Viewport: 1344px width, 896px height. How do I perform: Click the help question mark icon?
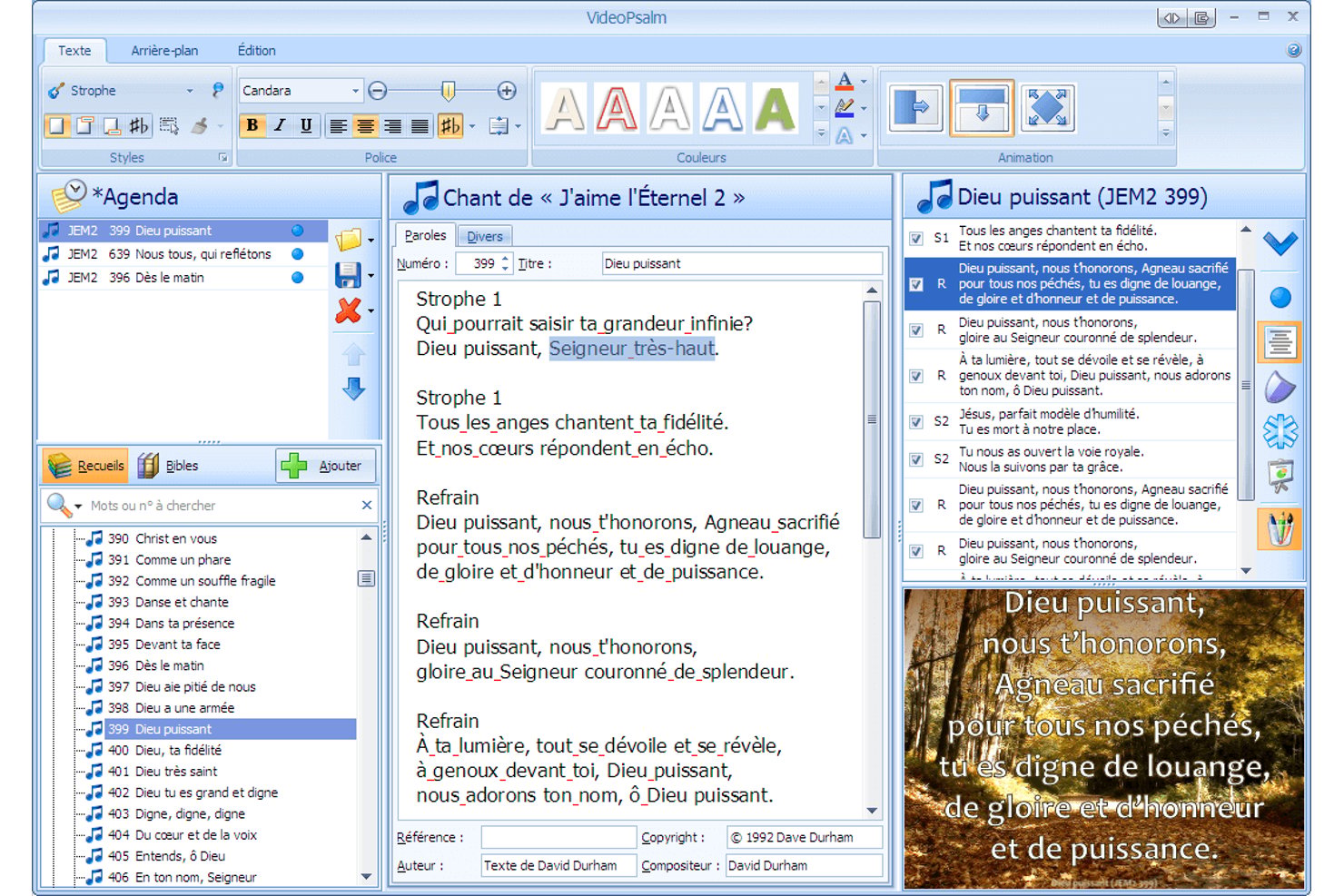pyautogui.click(x=1294, y=50)
